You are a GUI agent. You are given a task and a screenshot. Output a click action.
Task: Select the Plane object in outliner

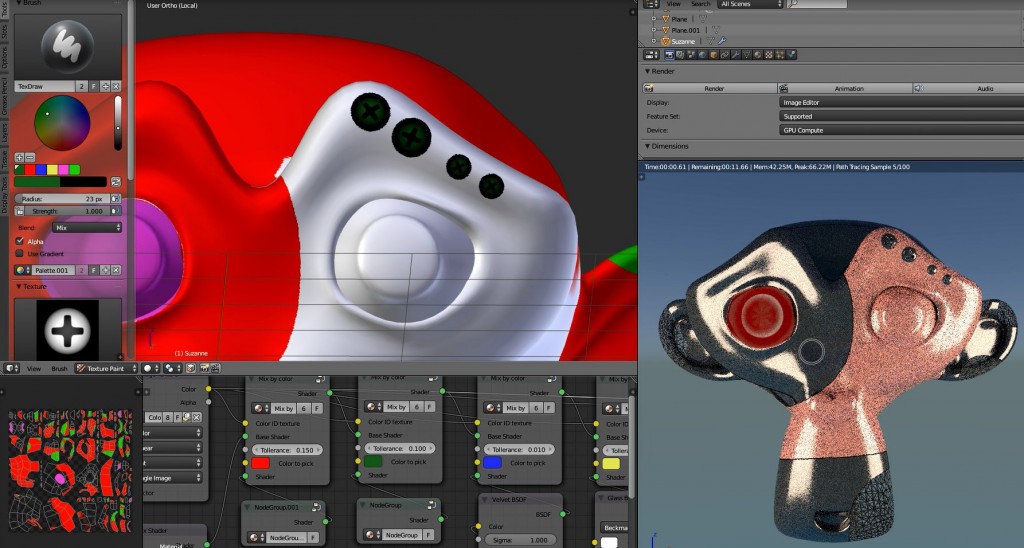679,19
